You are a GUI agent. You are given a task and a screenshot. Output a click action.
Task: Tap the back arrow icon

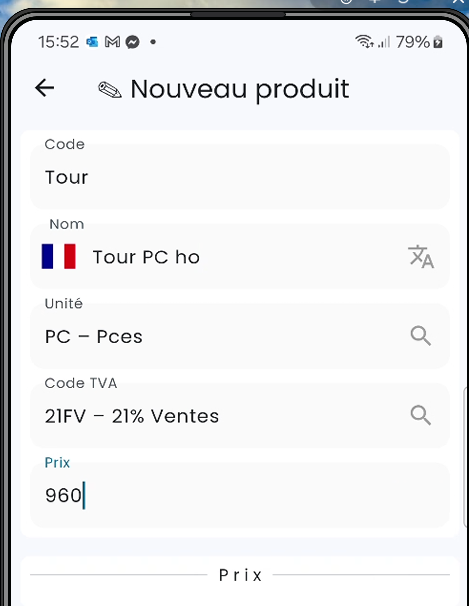pyautogui.click(x=44, y=88)
